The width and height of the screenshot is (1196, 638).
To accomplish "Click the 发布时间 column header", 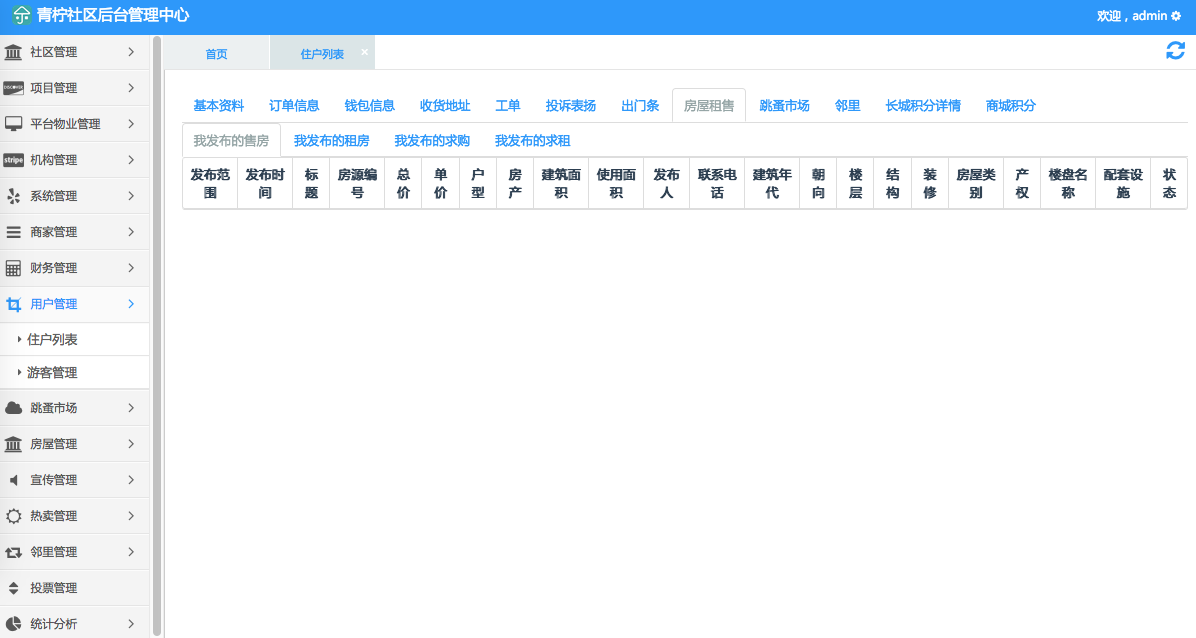I will (265, 183).
